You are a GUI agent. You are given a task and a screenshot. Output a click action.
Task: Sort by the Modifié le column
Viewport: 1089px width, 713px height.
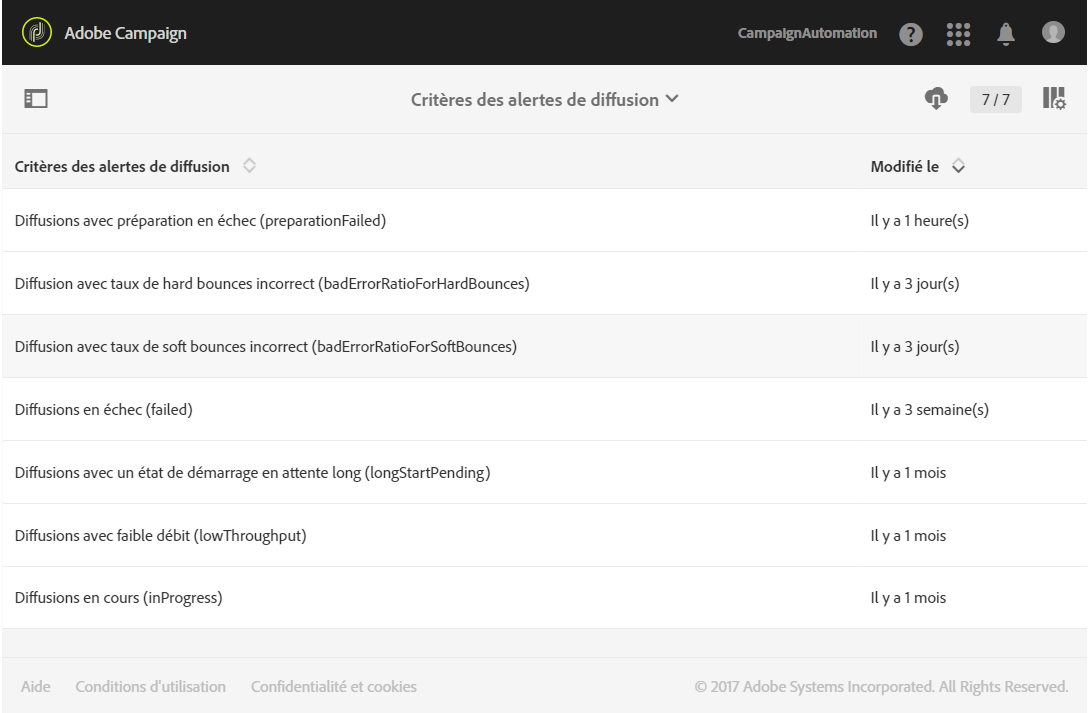click(958, 166)
